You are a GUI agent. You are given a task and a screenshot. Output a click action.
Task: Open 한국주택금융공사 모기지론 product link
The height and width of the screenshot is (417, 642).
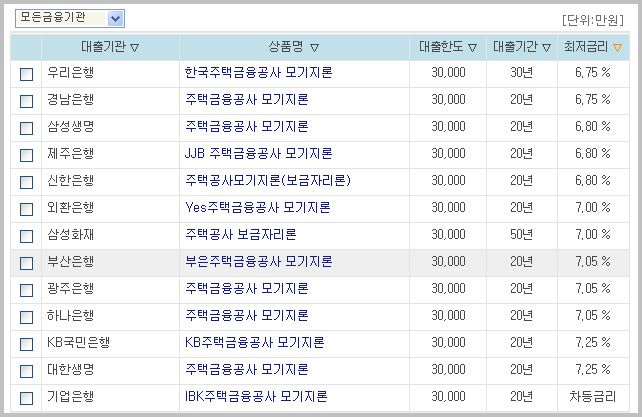tap(258, 73)
